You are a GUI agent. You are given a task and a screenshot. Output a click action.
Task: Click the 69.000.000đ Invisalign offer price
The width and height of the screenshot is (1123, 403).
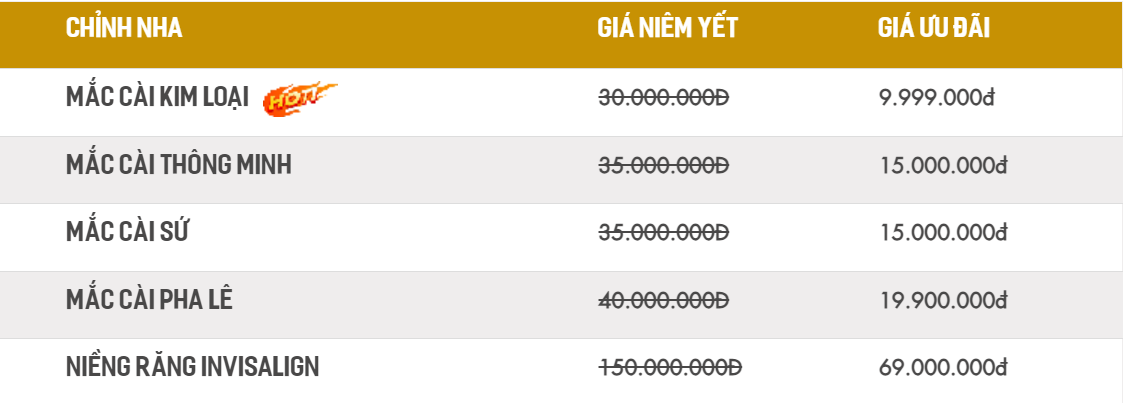[x=942, y=367]
